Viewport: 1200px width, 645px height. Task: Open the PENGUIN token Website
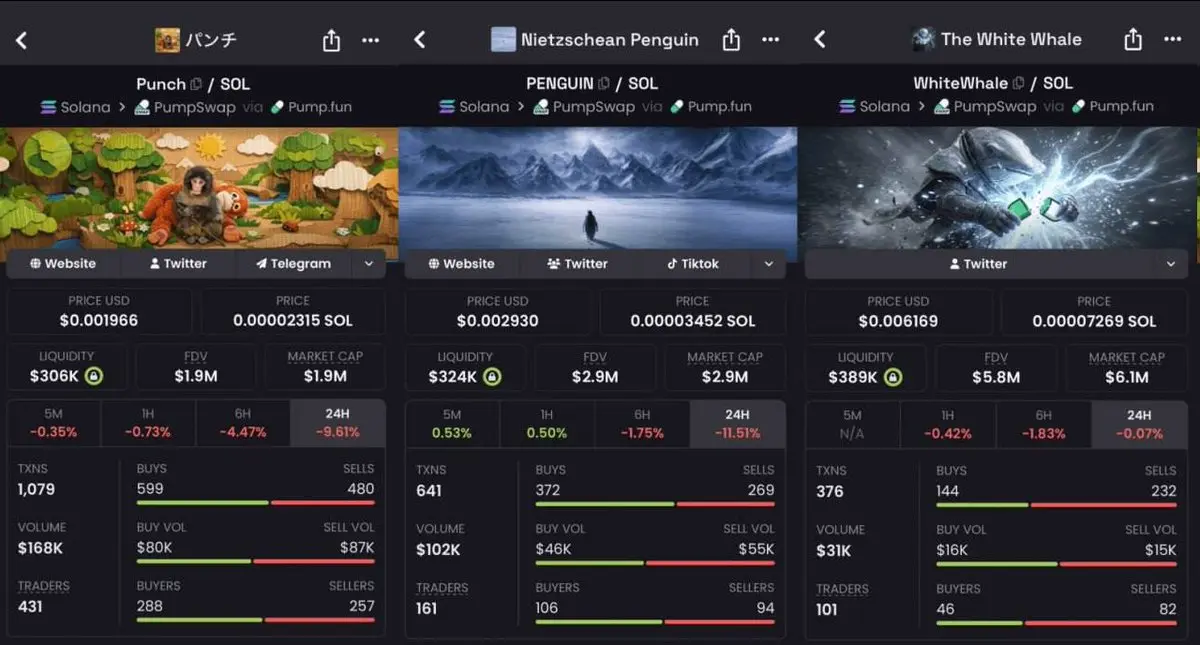(x=461, y=264)
